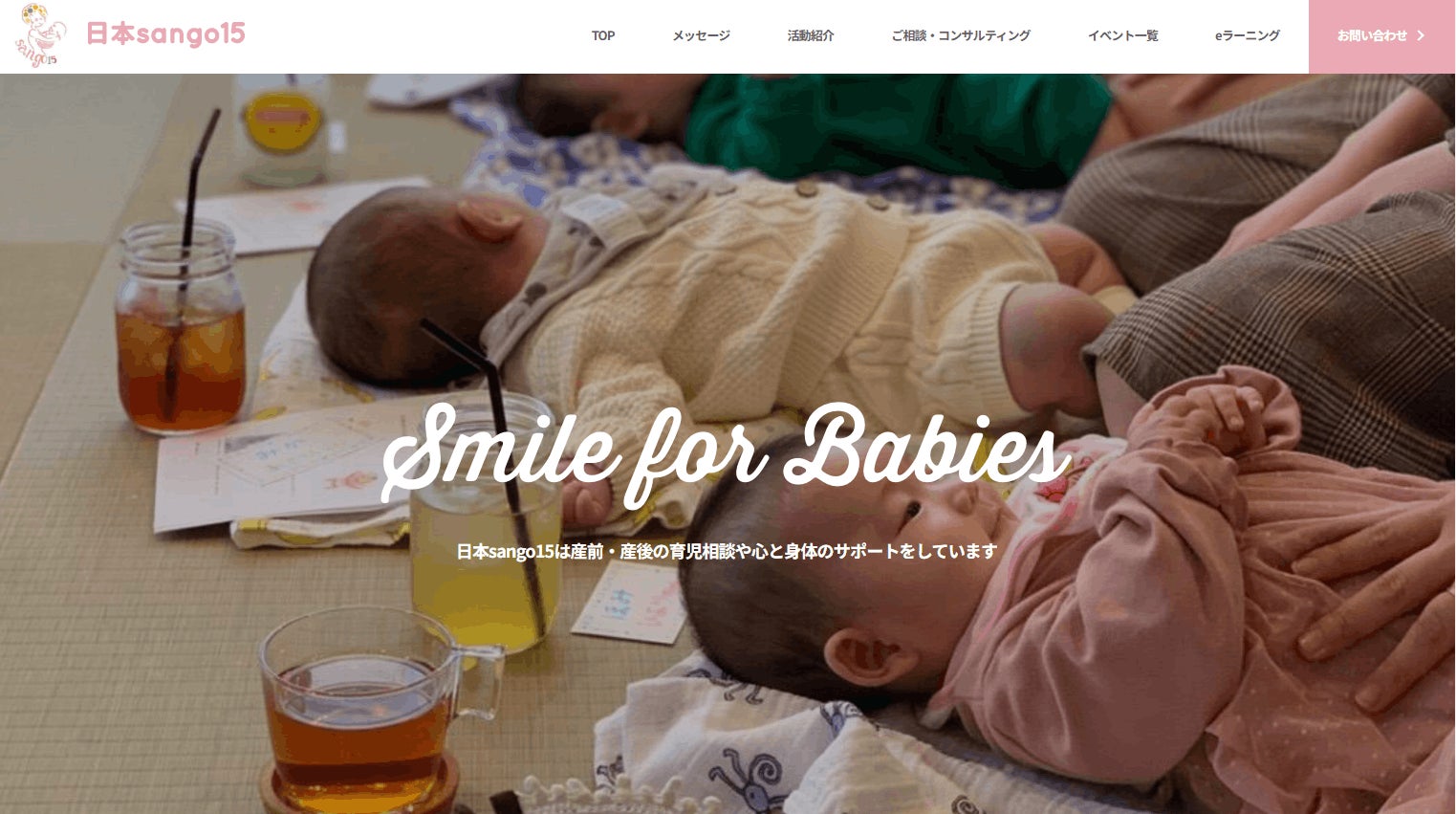Open the メッセージ menu item
1456x814 pixels.
(701, 35)
